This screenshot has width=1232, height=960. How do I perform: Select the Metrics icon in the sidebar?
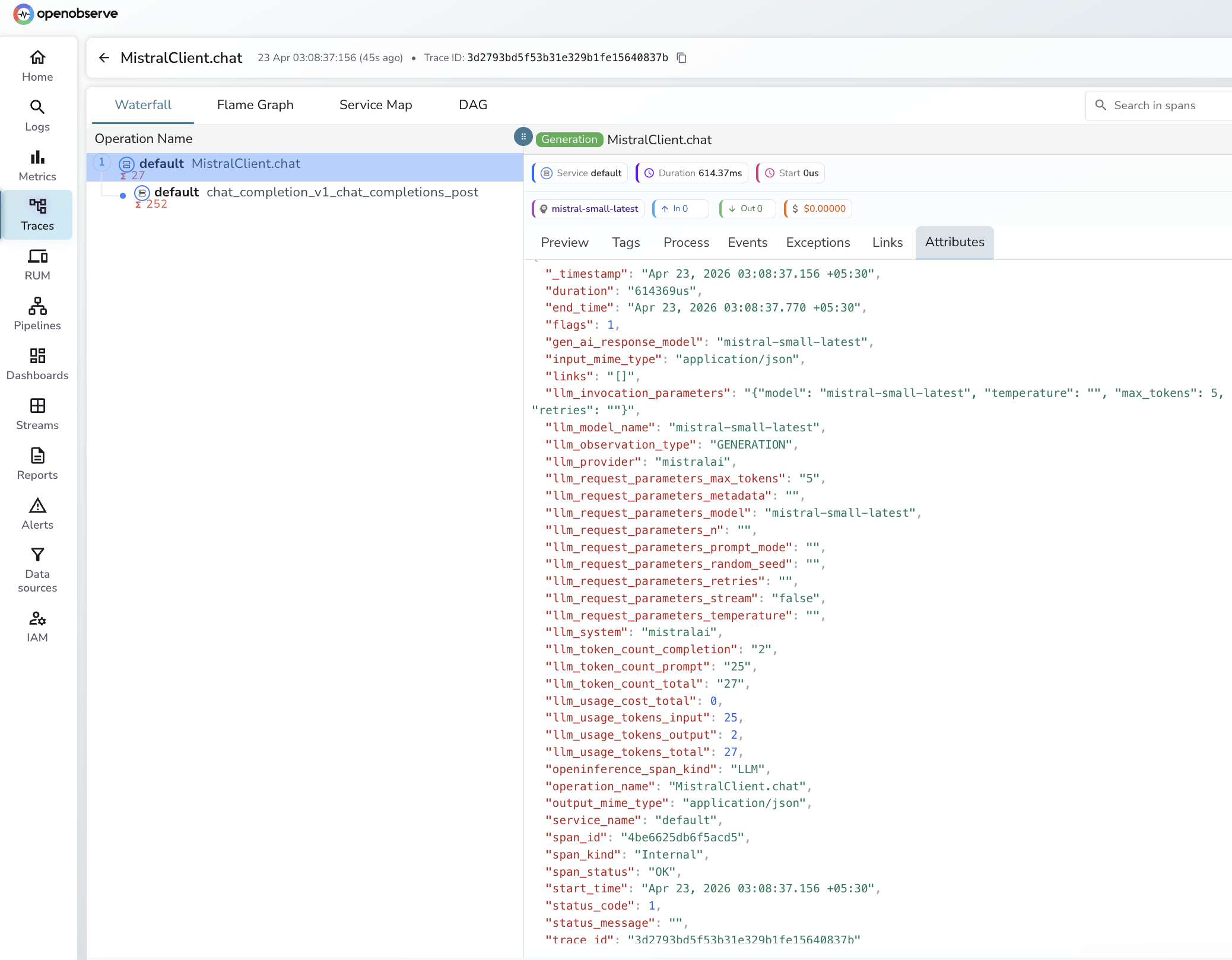point(37,165)
